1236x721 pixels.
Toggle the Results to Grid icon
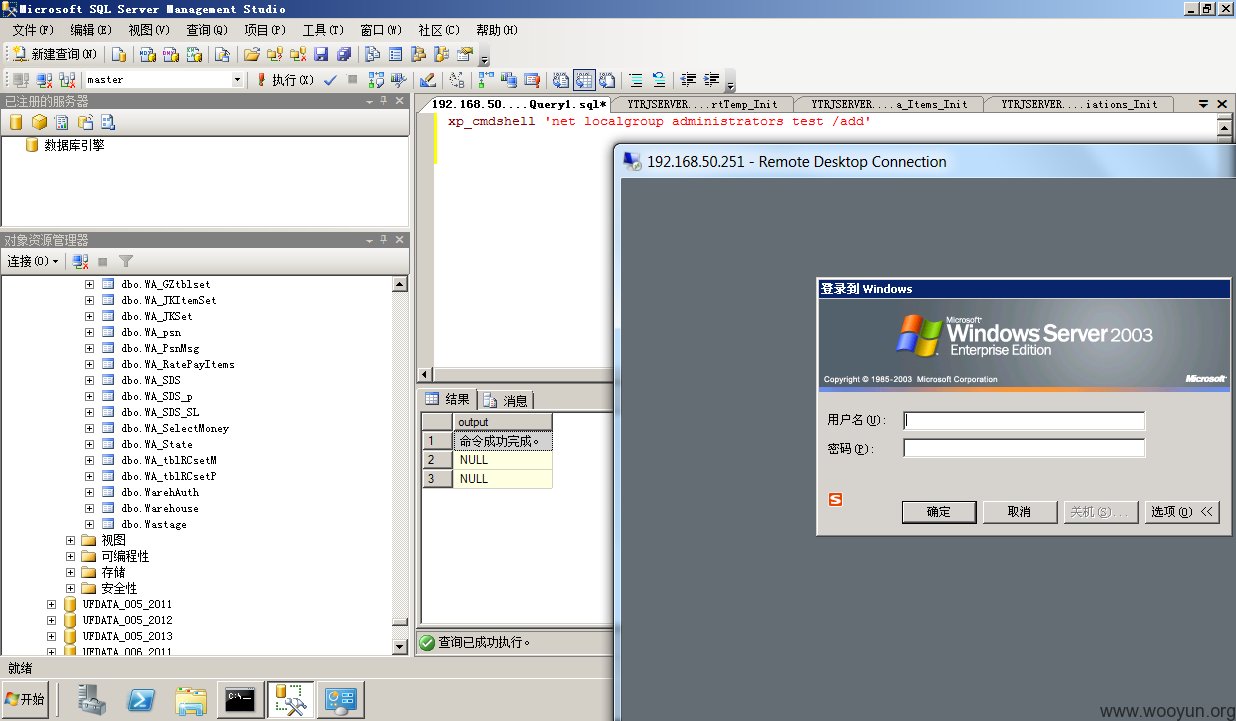(584, 80)
